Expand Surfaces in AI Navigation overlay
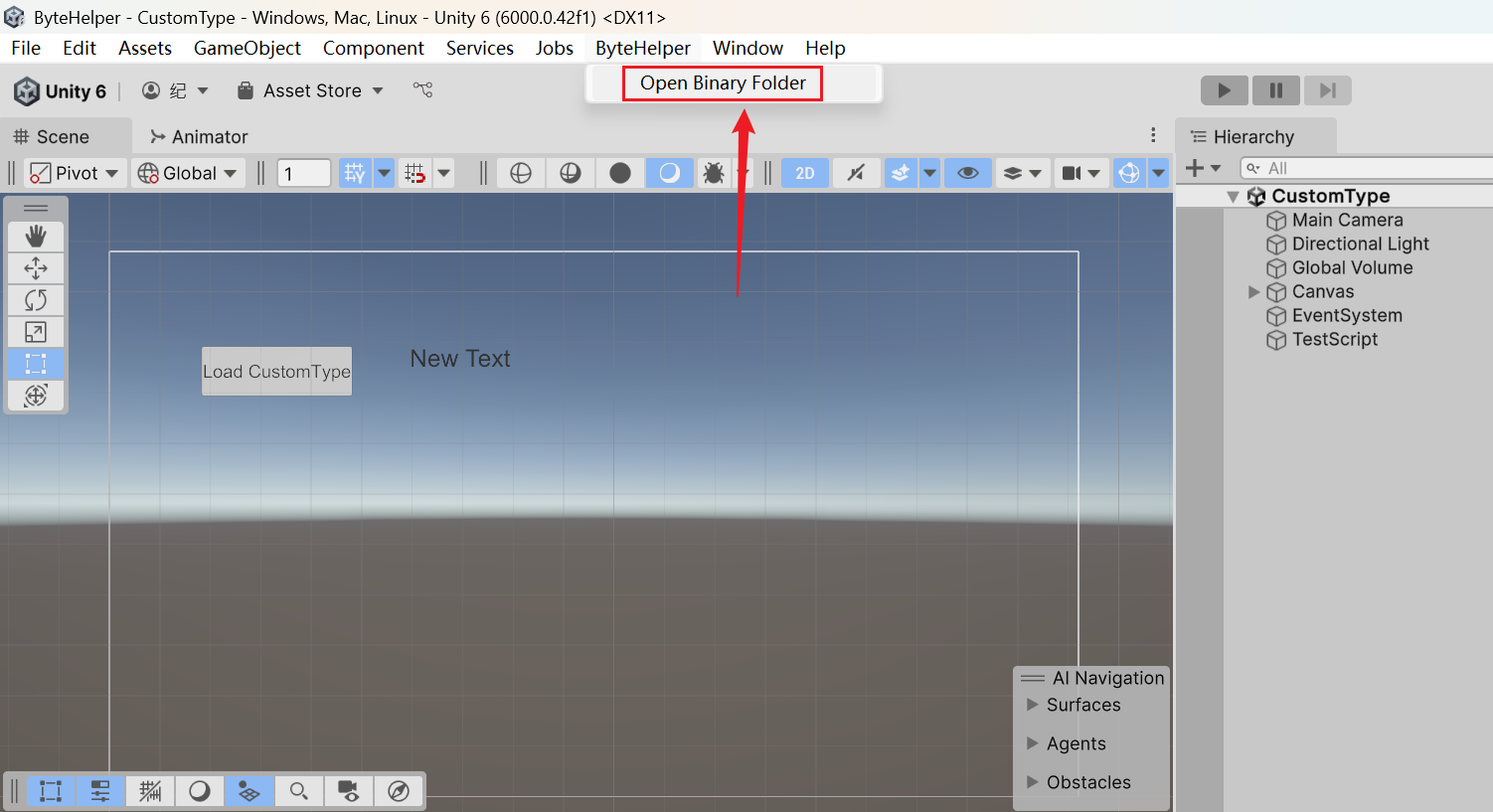1493x812 pixels. [1032, 705]
